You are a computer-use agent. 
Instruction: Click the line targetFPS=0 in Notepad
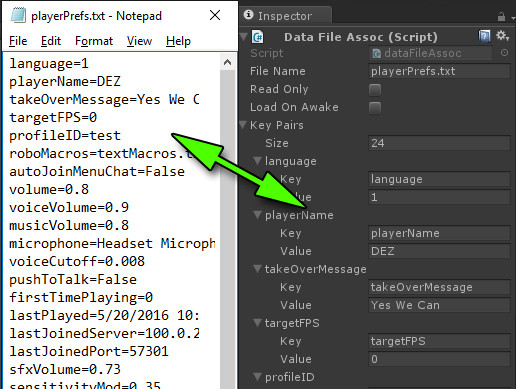(x=53, y=117)
